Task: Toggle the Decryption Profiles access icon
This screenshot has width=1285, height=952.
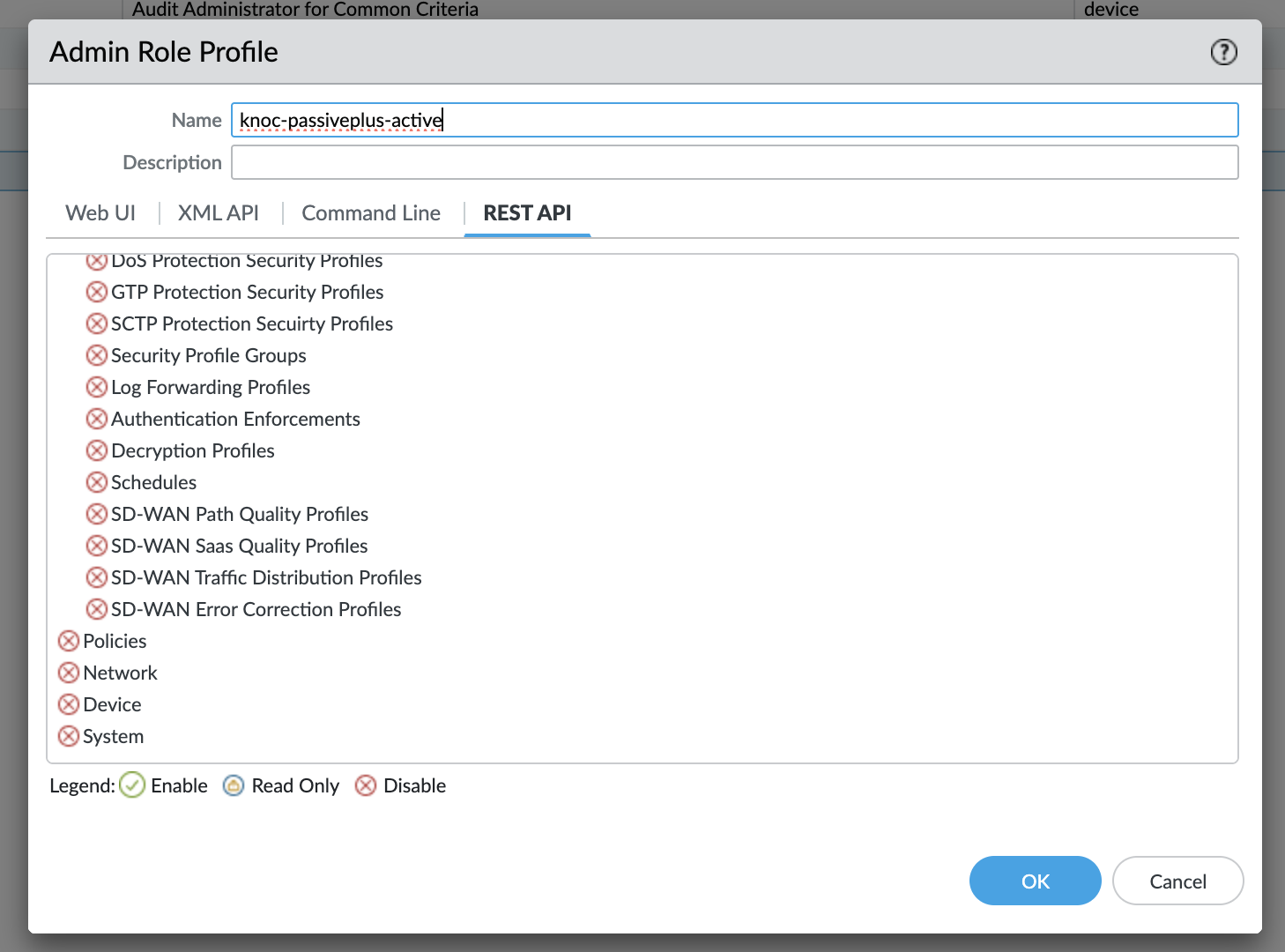Action: point(97,450)
